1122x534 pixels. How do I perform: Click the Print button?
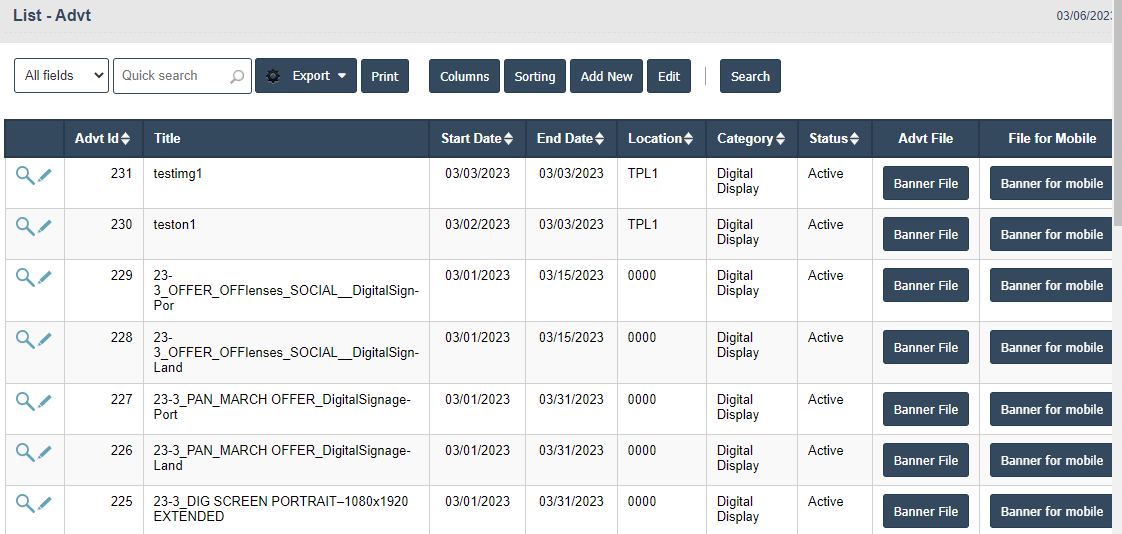385,76
